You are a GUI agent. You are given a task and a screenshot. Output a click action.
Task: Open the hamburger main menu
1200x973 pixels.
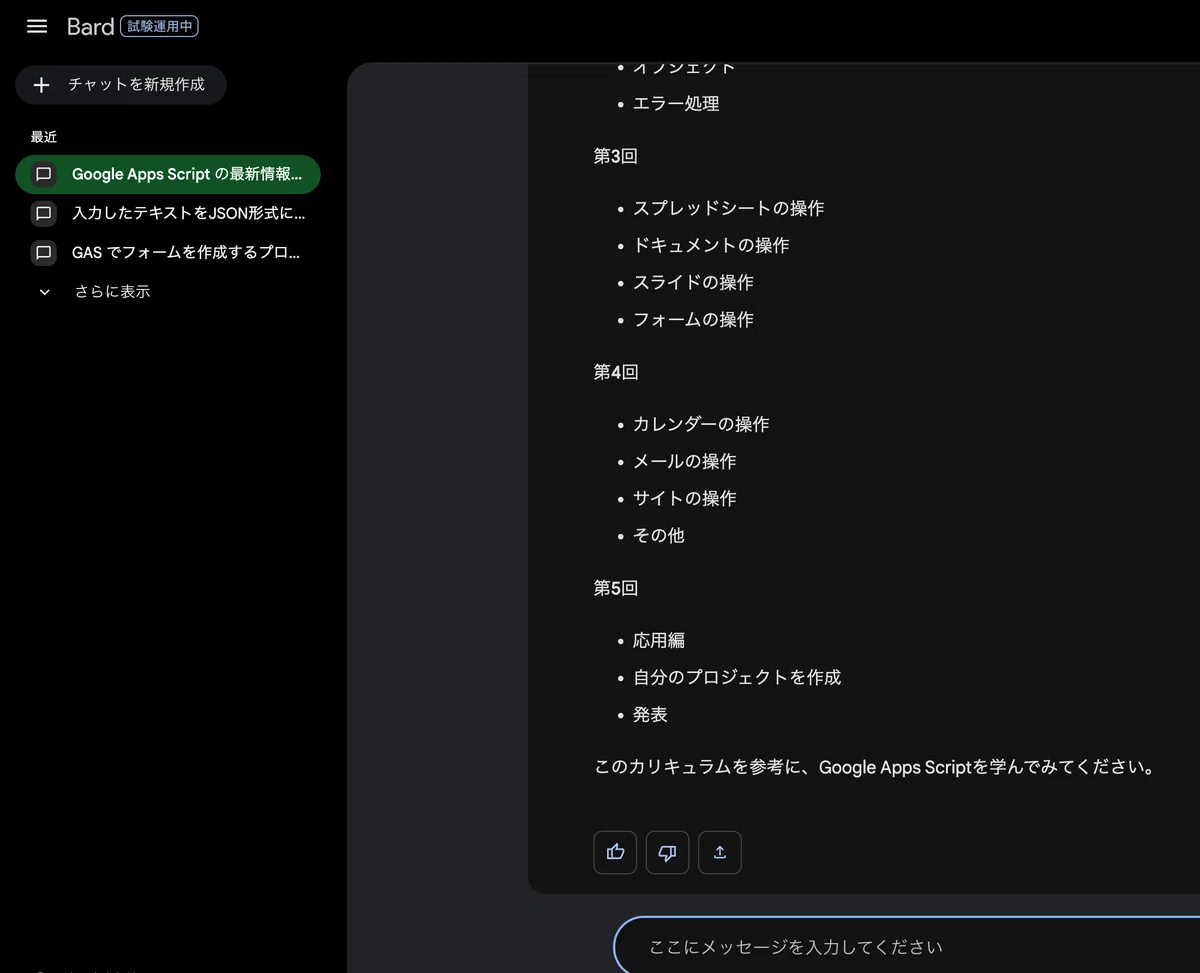(x=37, y=27)
